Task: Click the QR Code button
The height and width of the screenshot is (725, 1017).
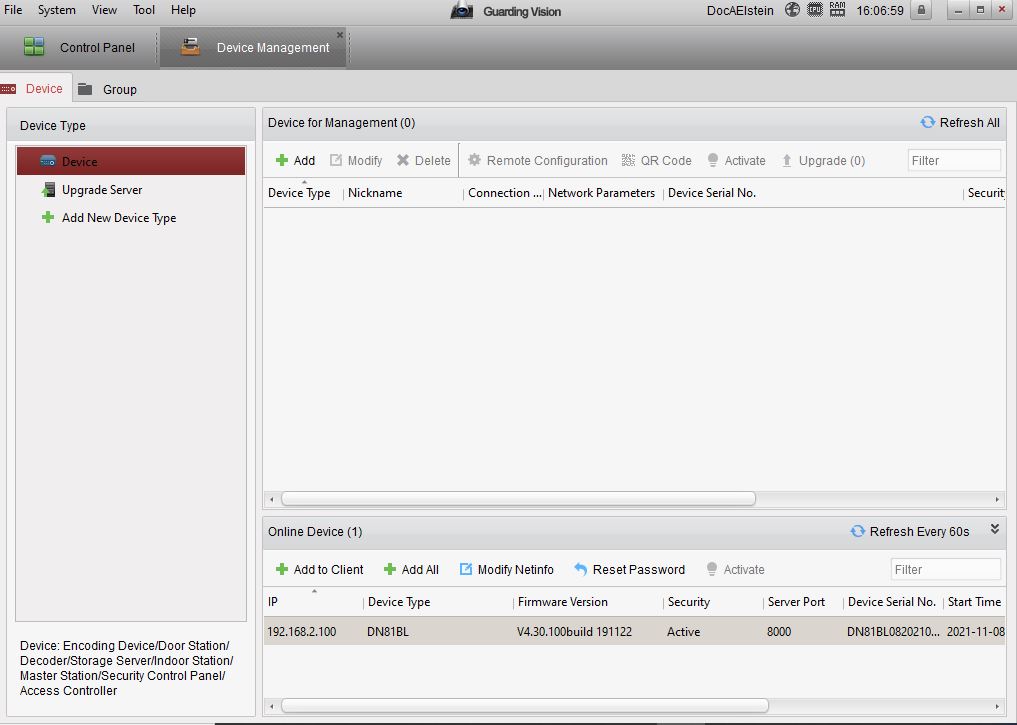Action: [x=656, y=160]
